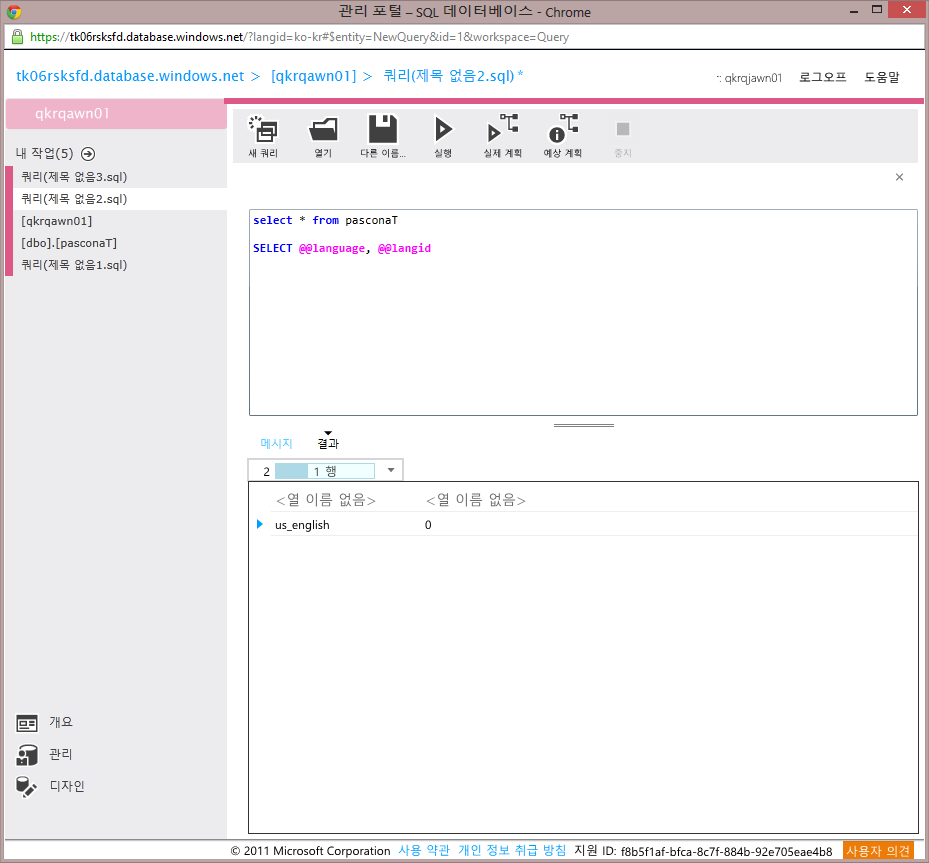
Task: Select the 결과 results tab
Action: point(328,443)
